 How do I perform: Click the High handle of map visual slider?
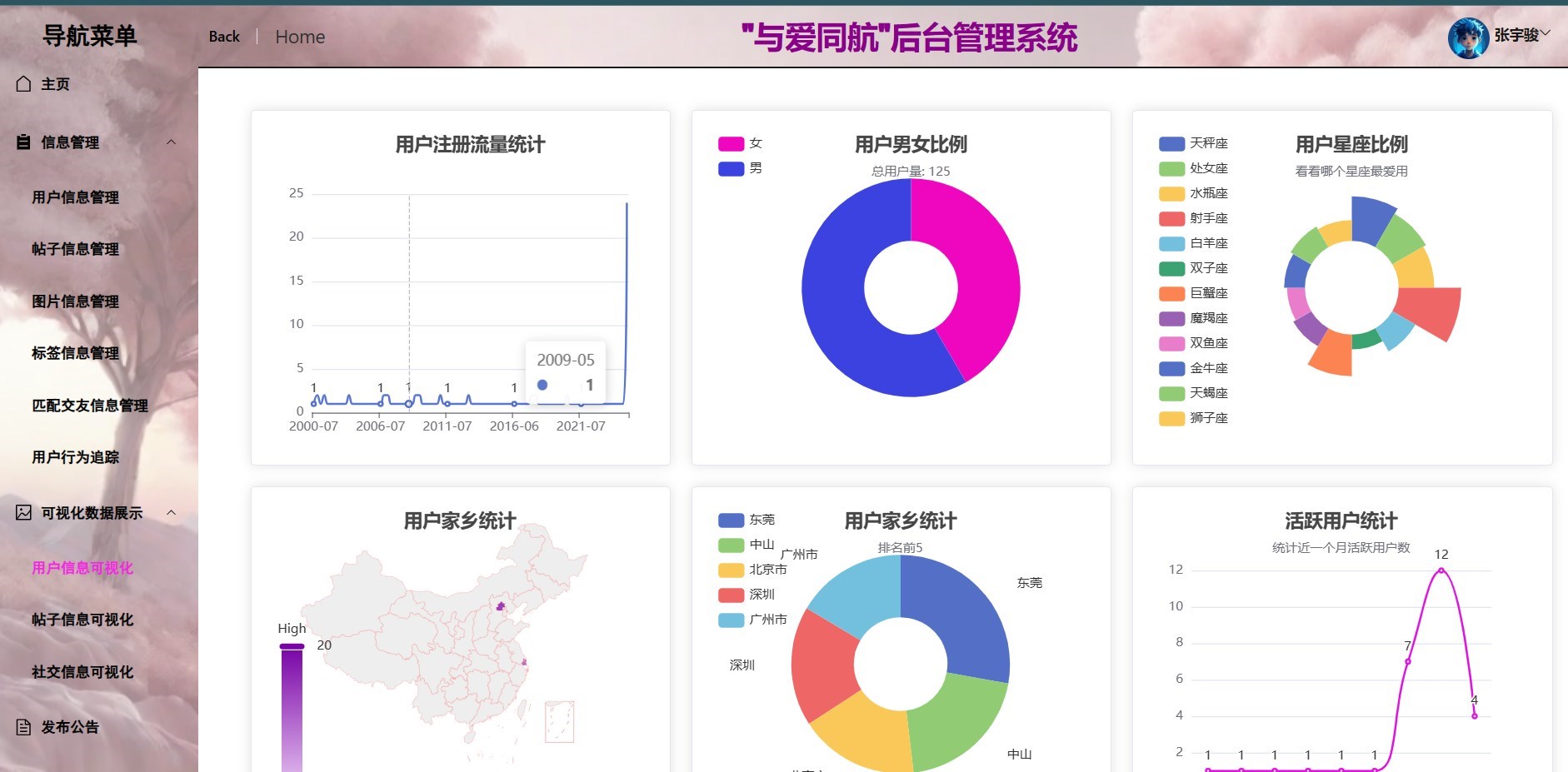coord(292,646)
